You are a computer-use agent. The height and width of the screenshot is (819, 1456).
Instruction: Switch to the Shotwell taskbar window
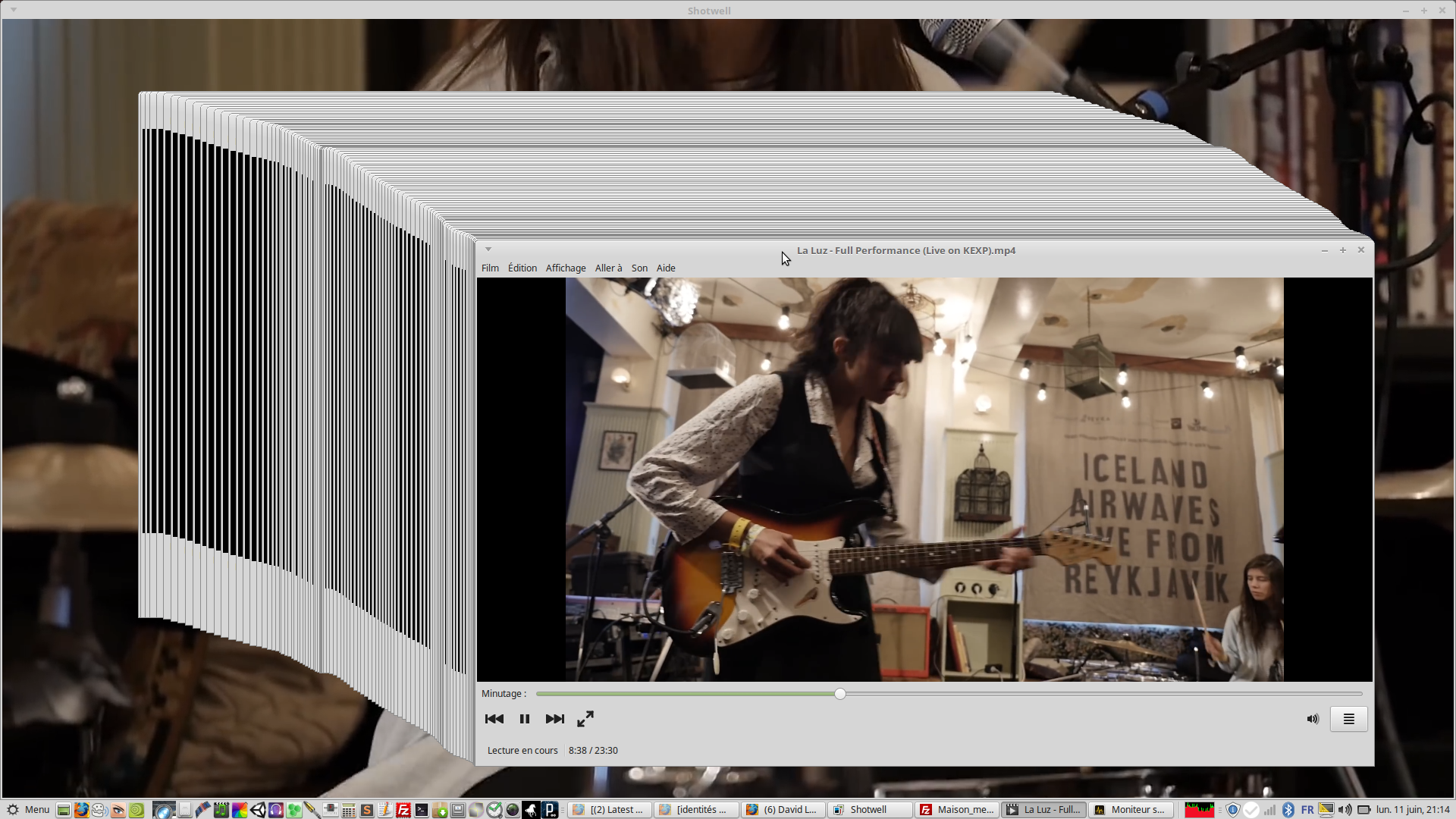click(x=869, y=810)
